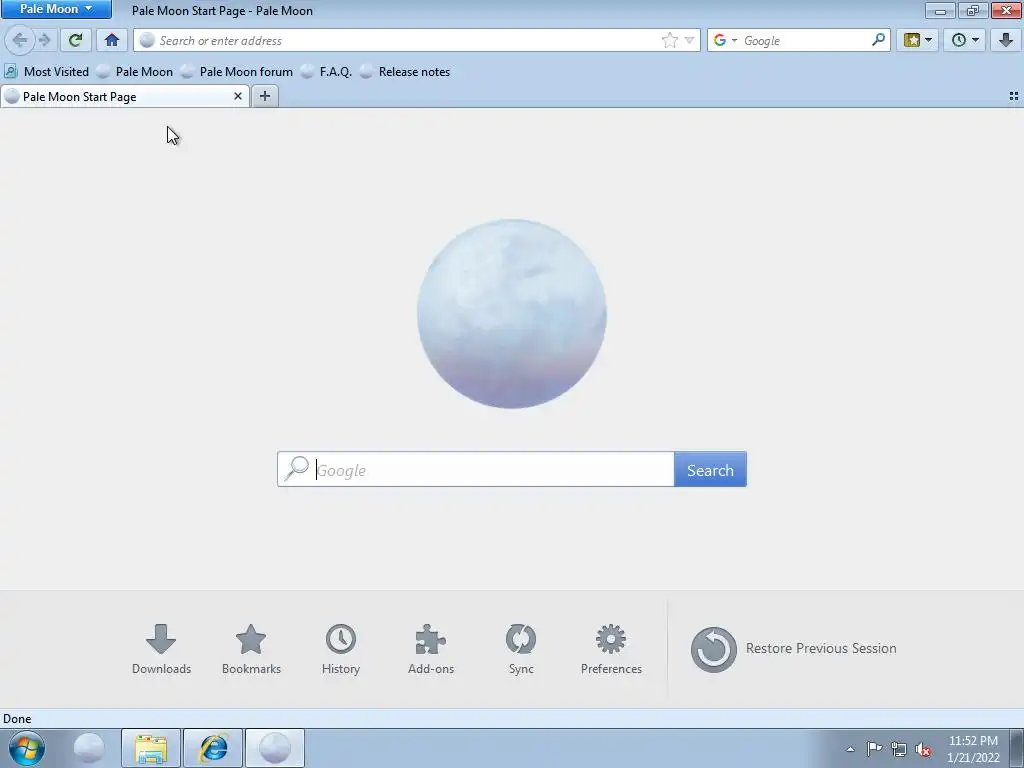
Task: Bookmark this page with the star icon
Action: point(669,40)
